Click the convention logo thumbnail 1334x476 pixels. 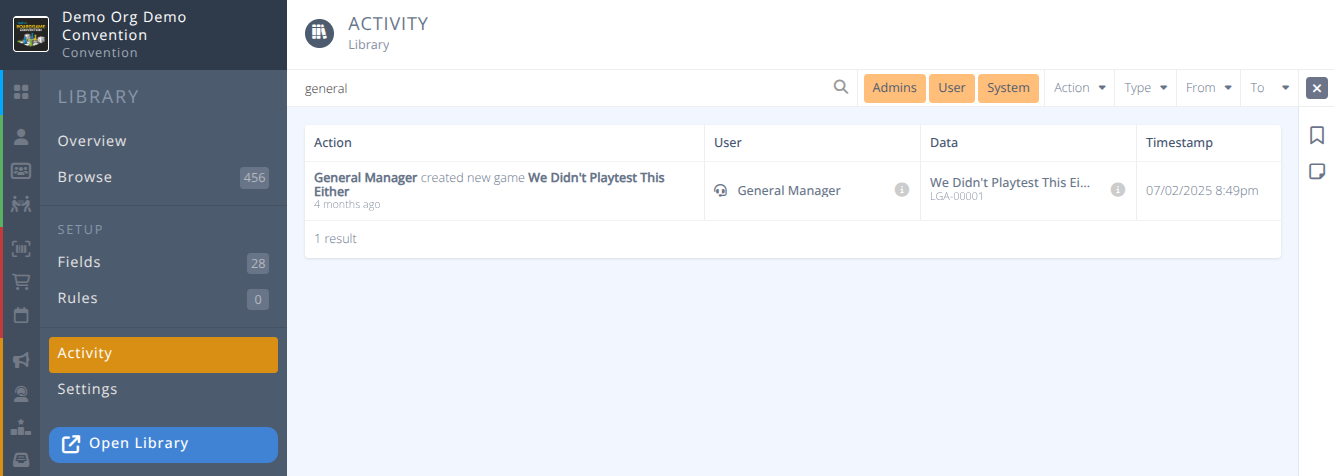tap(31, 34)
